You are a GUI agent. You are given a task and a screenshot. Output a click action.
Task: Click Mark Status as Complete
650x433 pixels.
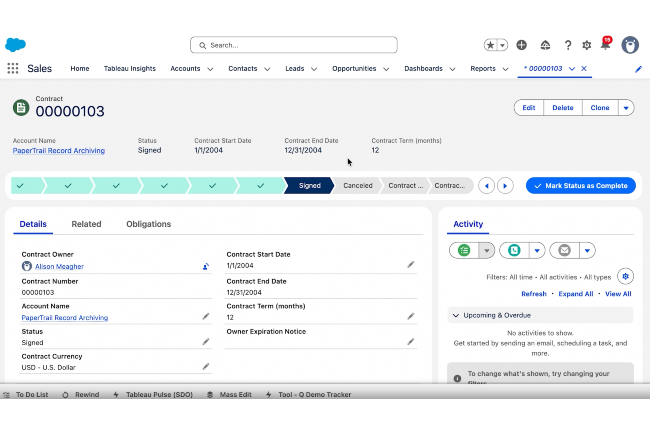(580, 186)
